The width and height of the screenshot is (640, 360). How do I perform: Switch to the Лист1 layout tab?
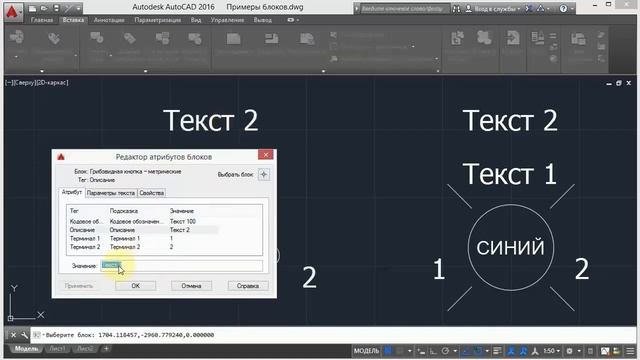tap(57, 349)
